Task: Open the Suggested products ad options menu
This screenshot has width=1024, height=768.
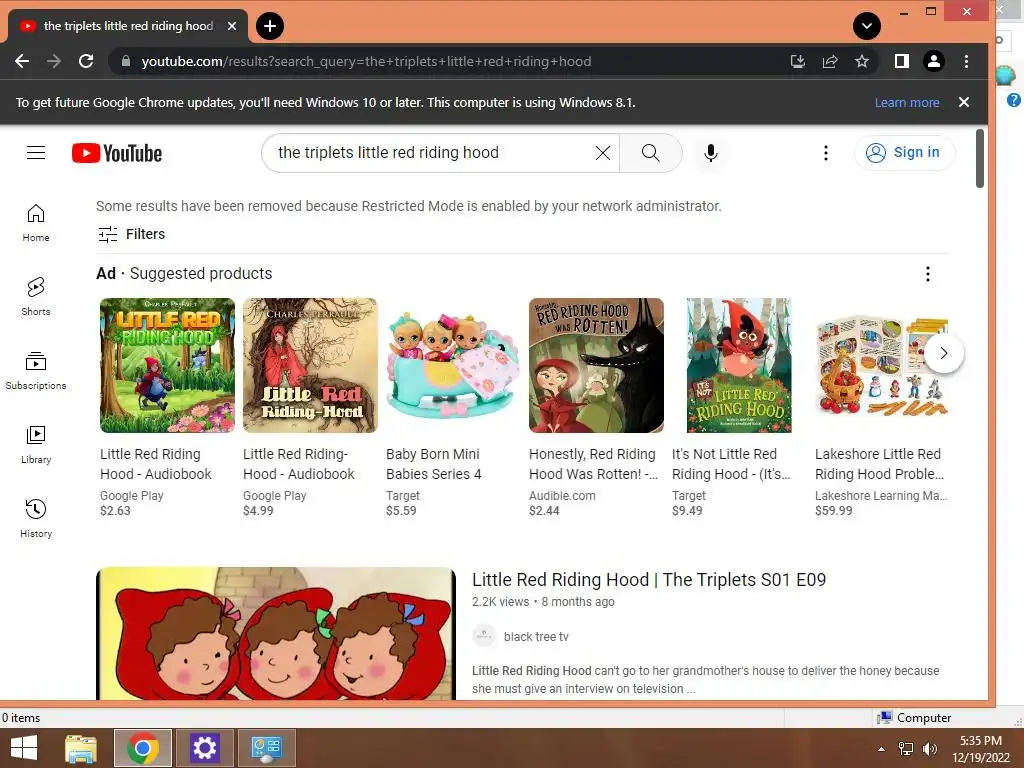Action: pyautogui.click(x=927, y=274)
